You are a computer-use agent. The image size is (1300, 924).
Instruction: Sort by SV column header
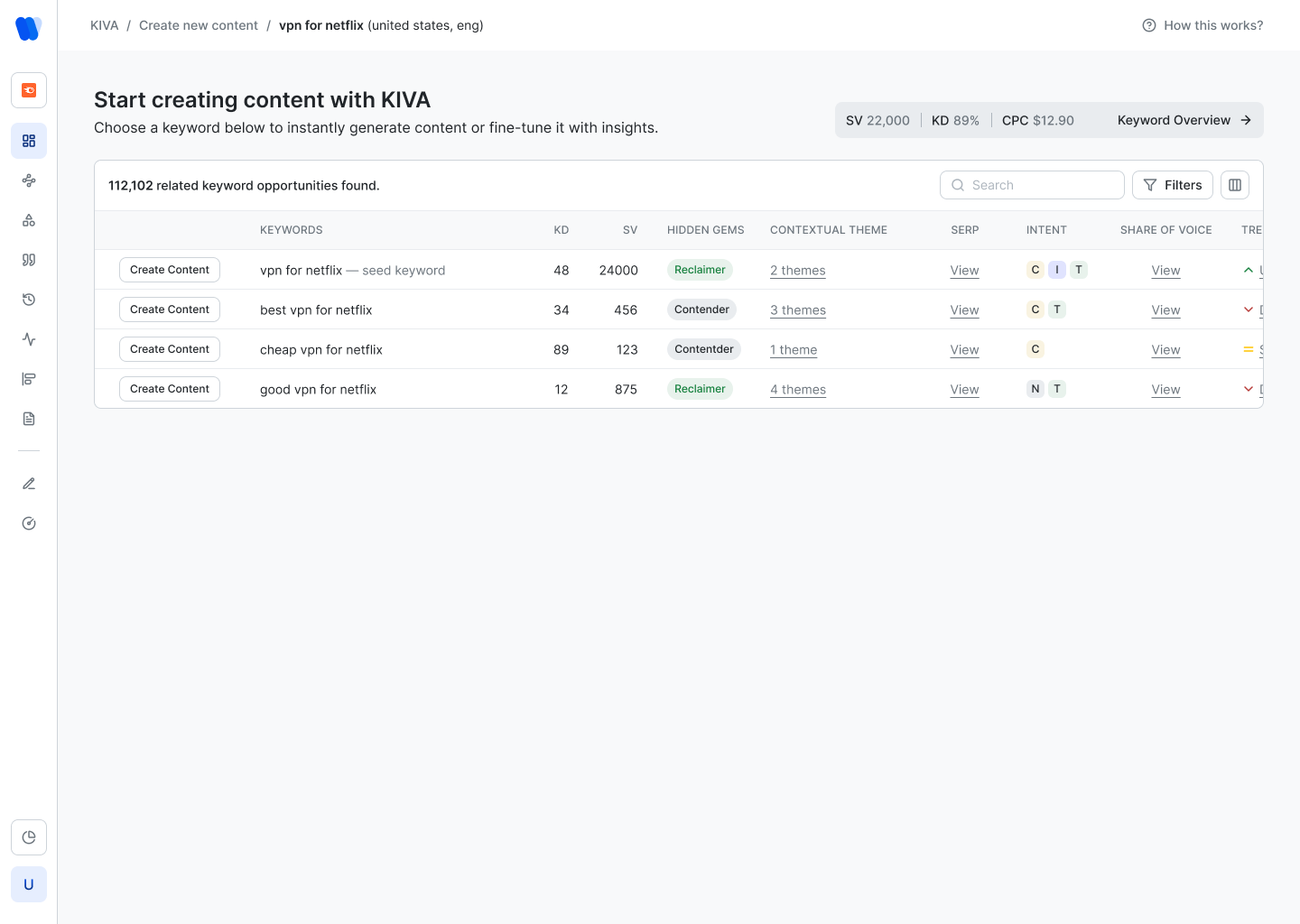tap(630, 230)
